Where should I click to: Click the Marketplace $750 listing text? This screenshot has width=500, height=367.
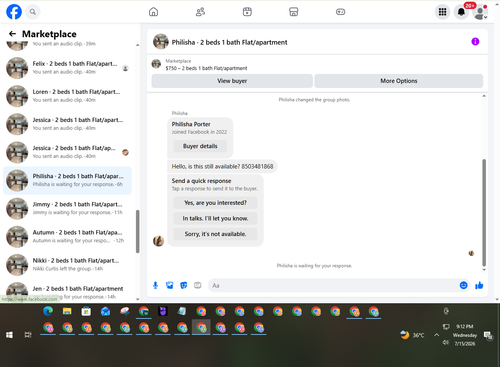coord(206,68)
